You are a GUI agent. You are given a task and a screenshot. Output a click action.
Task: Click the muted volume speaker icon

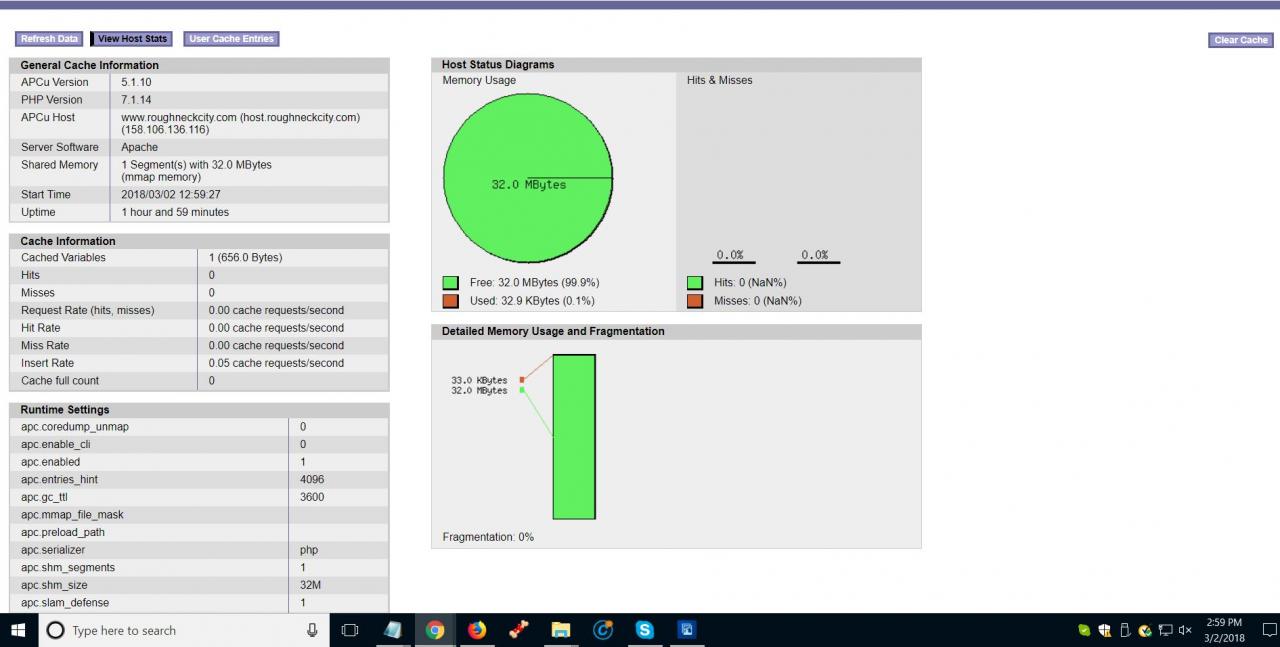tap(1185, 630)
